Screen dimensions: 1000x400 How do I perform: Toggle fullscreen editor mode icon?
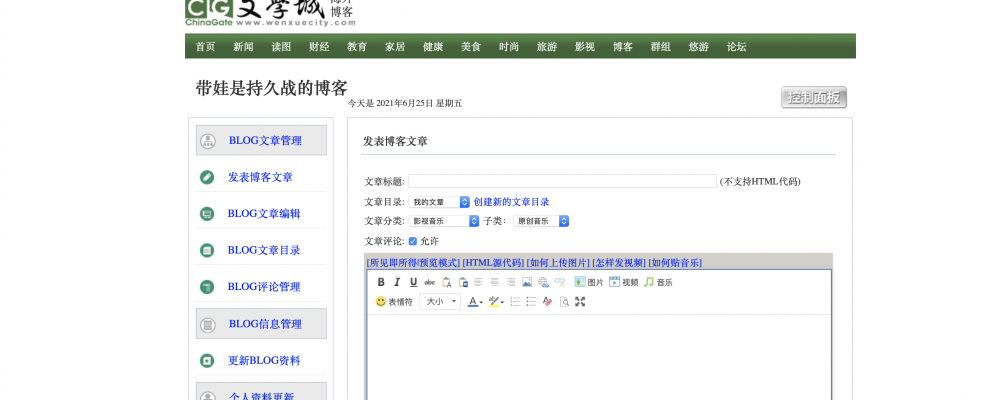click(x=580, y=301)
